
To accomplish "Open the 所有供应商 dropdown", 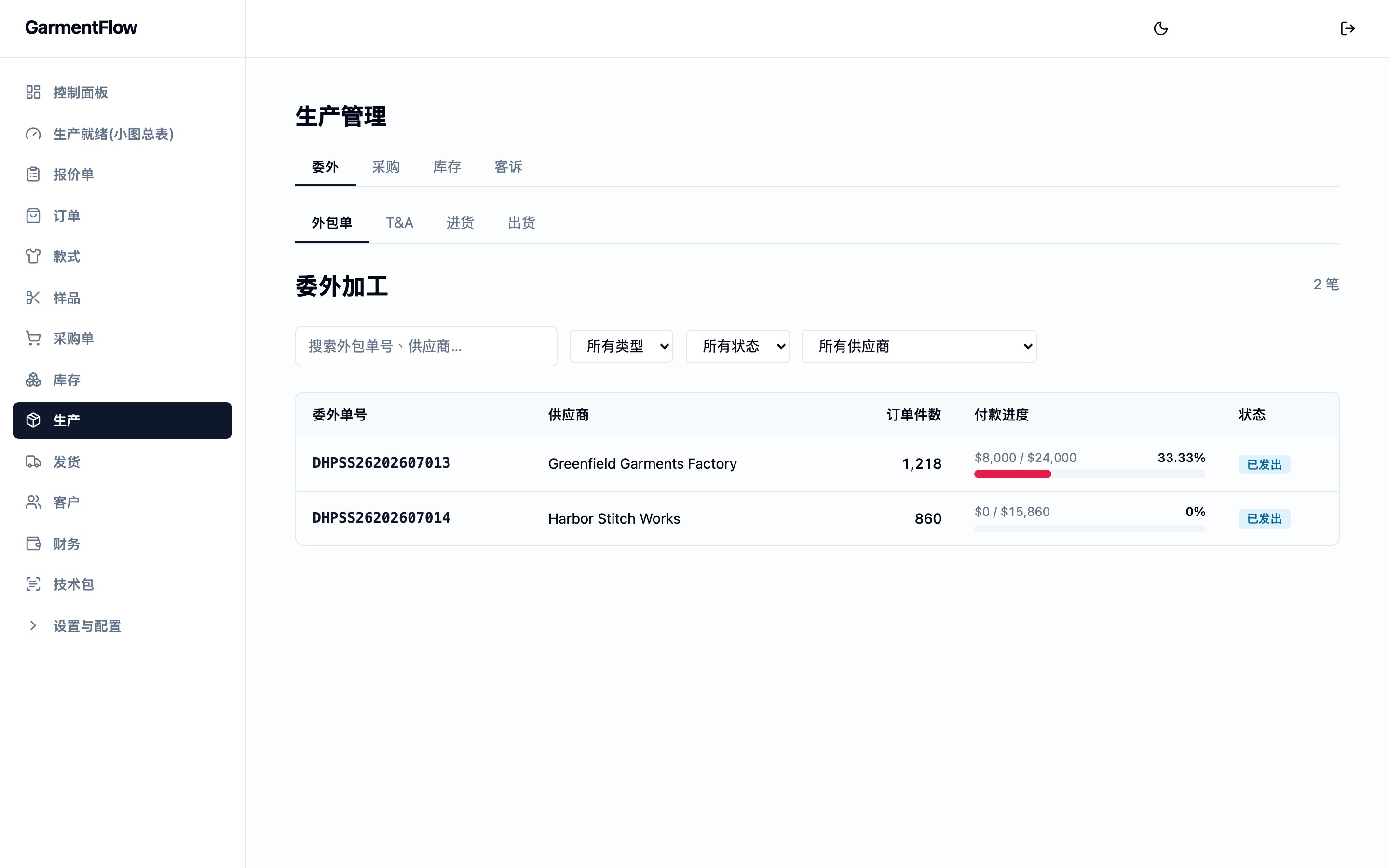I will click(919, 346).
